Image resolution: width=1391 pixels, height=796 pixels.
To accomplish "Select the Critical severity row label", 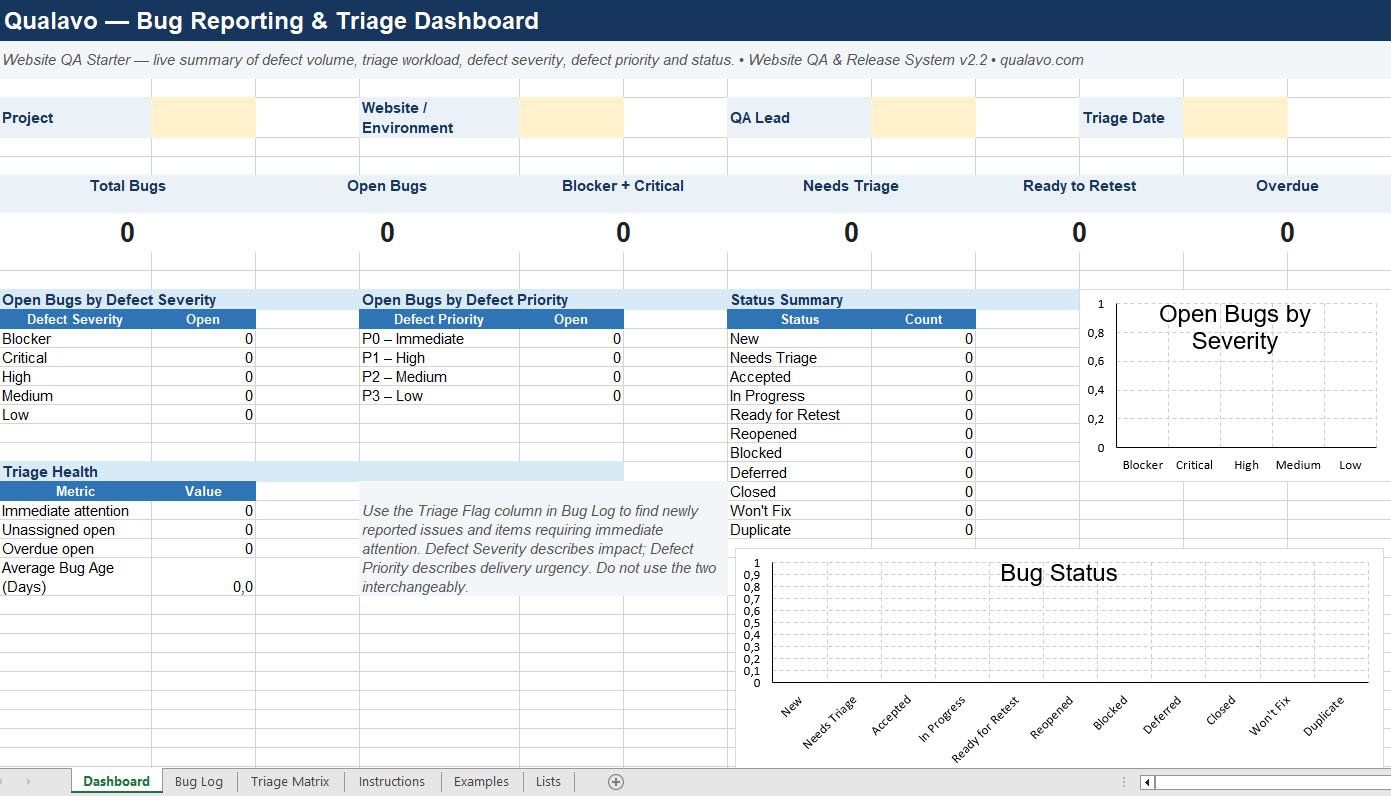I will (x=76, y=358).
